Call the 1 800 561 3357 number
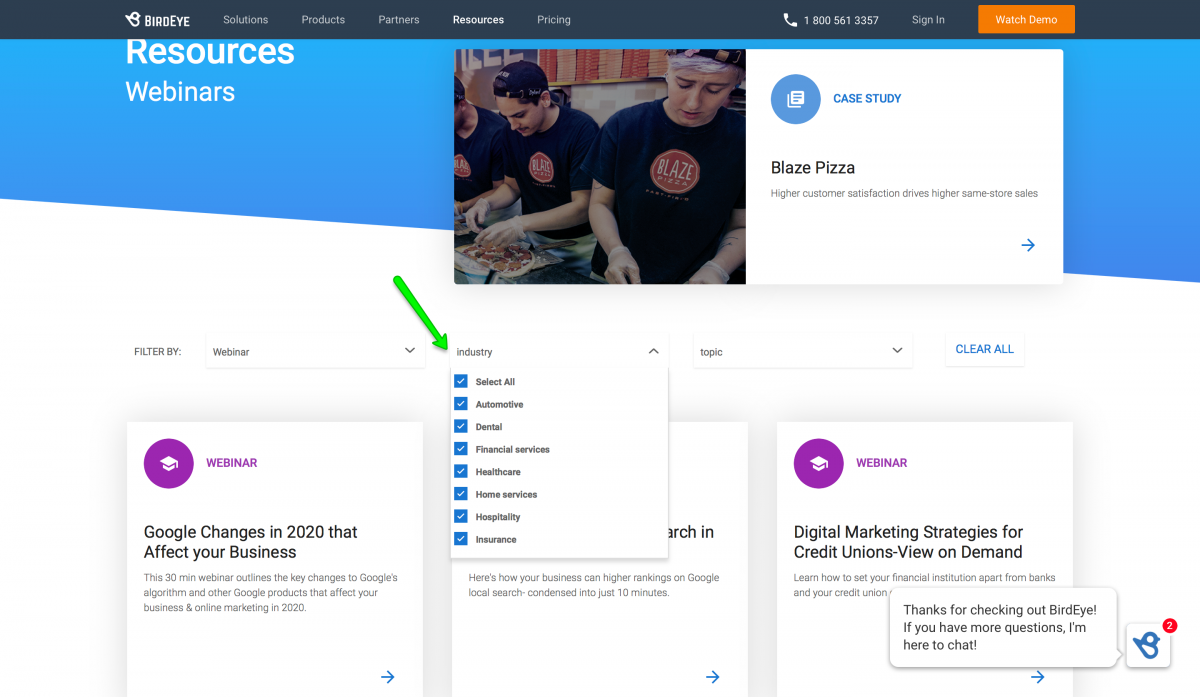 tap(841, 20)
